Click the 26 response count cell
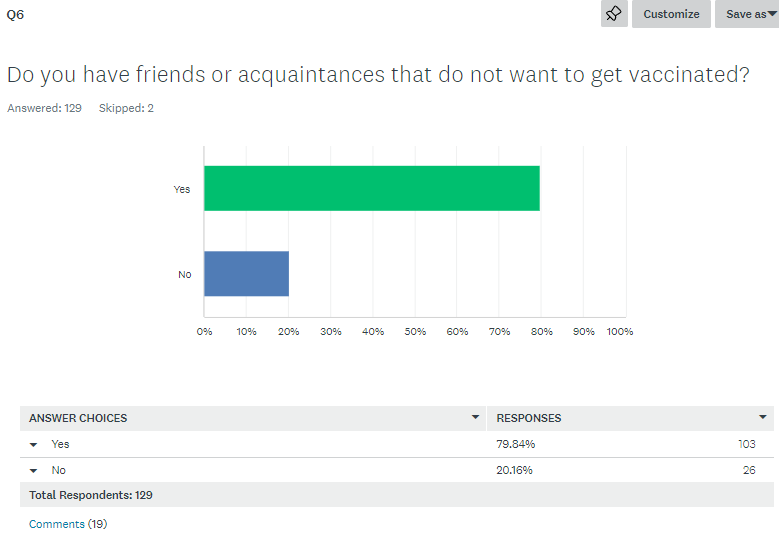779x541 pixels. pos(749,470)
